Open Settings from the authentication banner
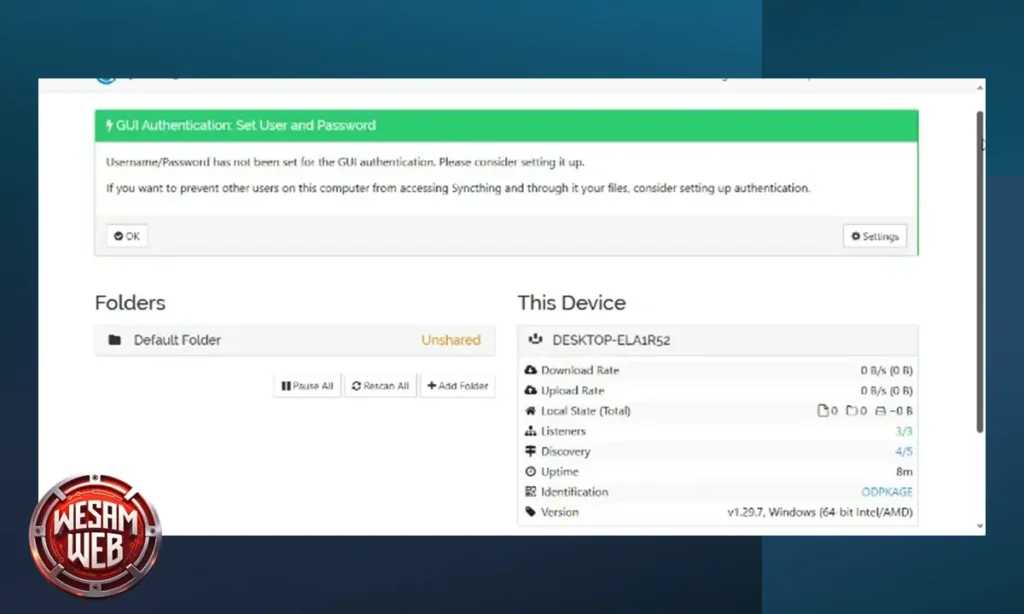This screenshot has width=1024, height=614. [x=874, y=236]
